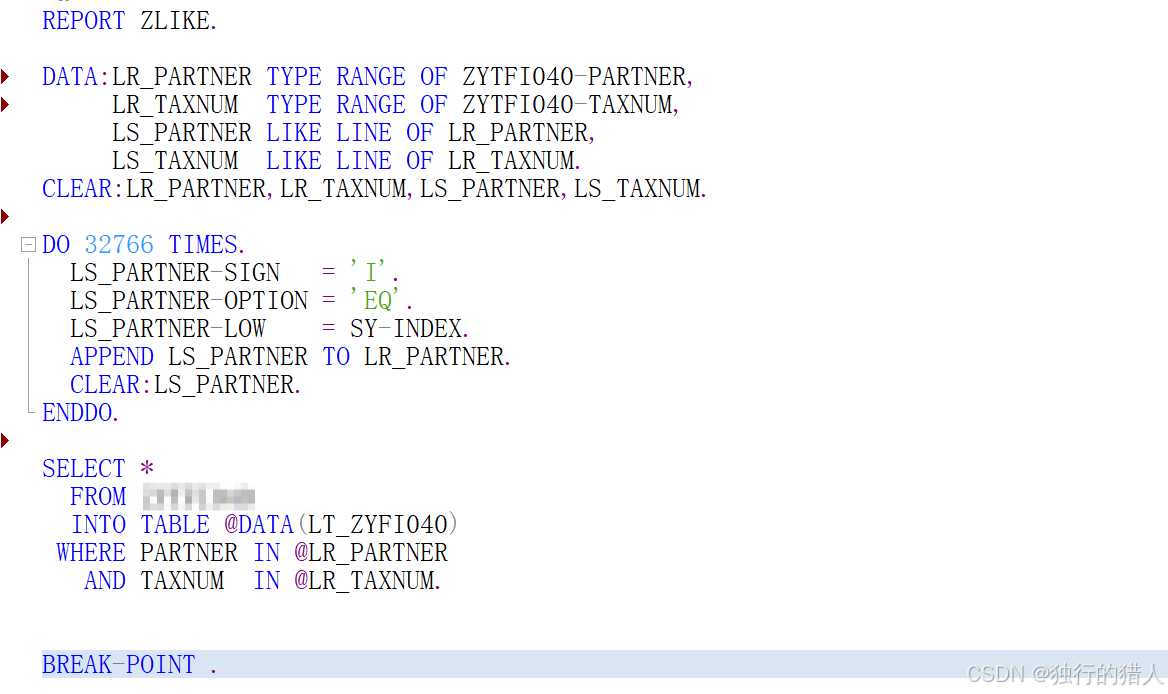Click the red marker beside DATA:LR_PARTNER line

(x=5, y=76)
